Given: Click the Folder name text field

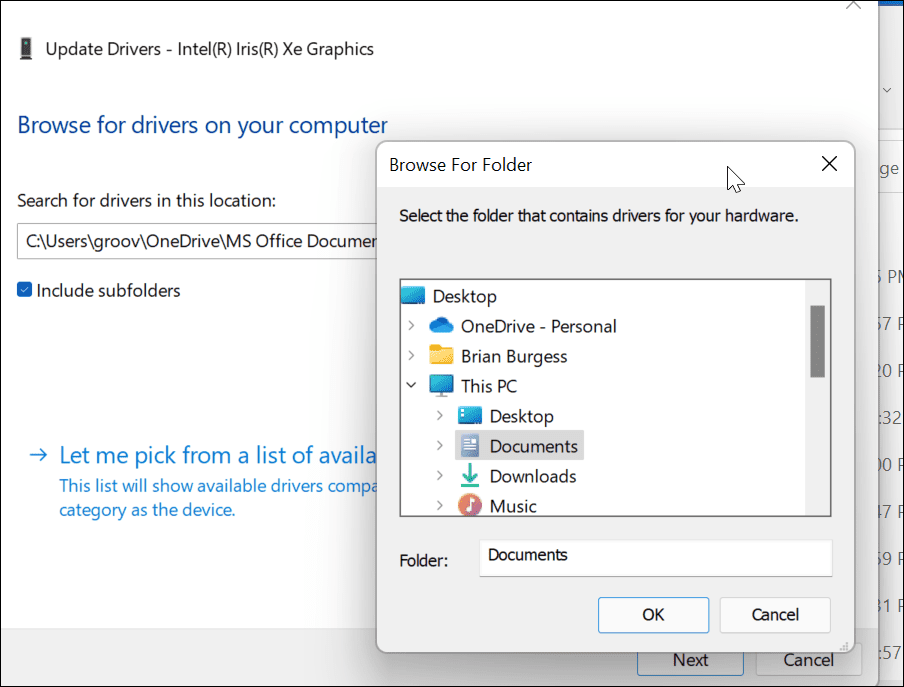Looking at the screenshot, I should (x=655, y=558).
